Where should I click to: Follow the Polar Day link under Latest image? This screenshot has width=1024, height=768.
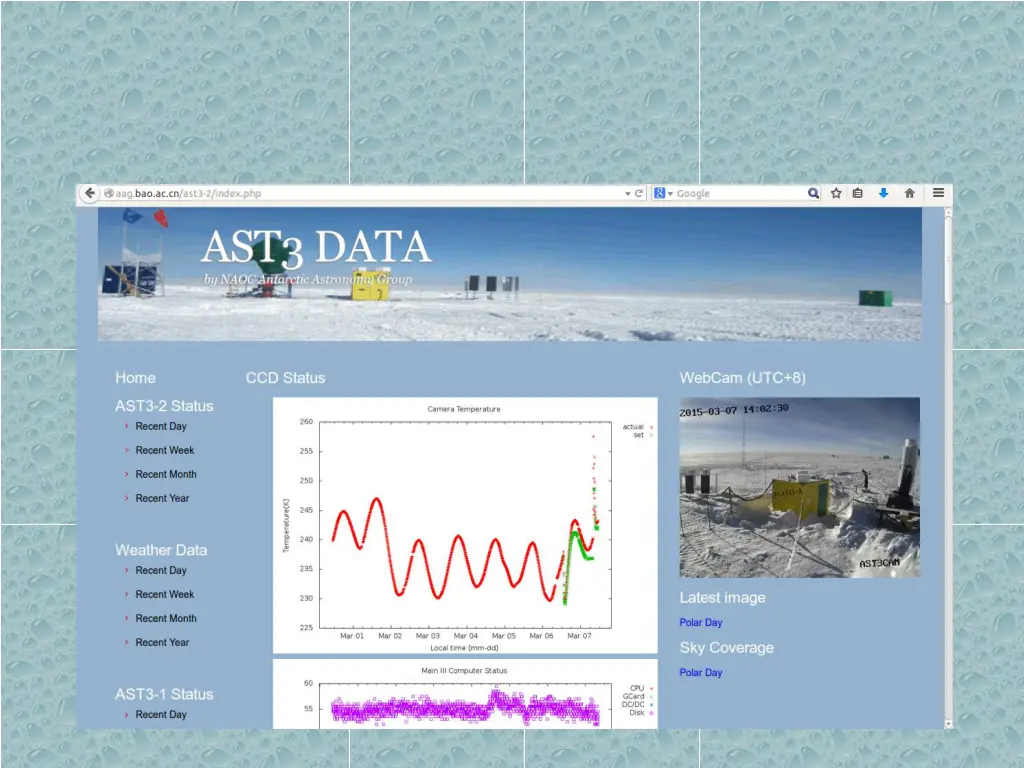[701, 622]
